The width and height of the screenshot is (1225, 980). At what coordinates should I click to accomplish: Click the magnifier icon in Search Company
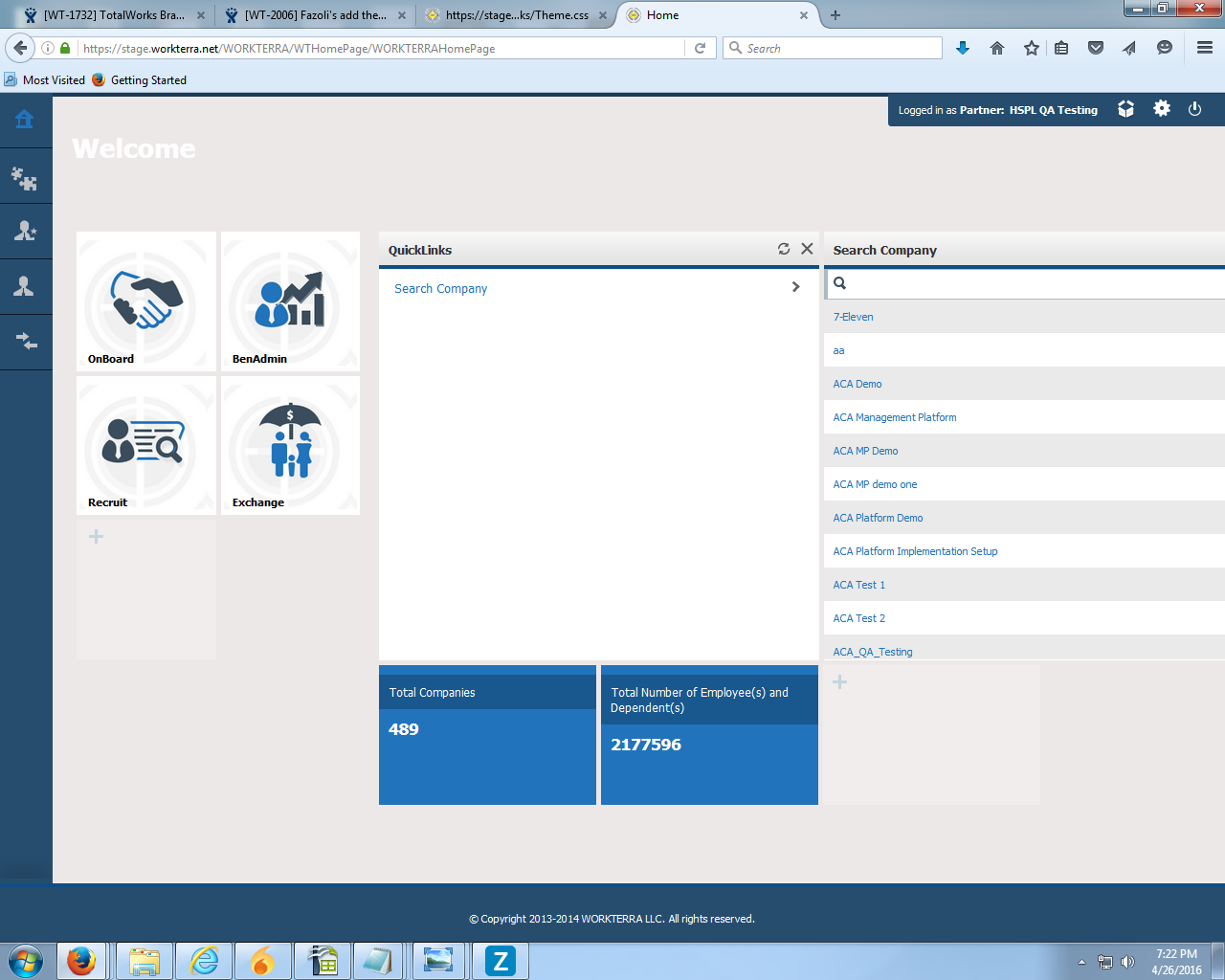(839, 283)
